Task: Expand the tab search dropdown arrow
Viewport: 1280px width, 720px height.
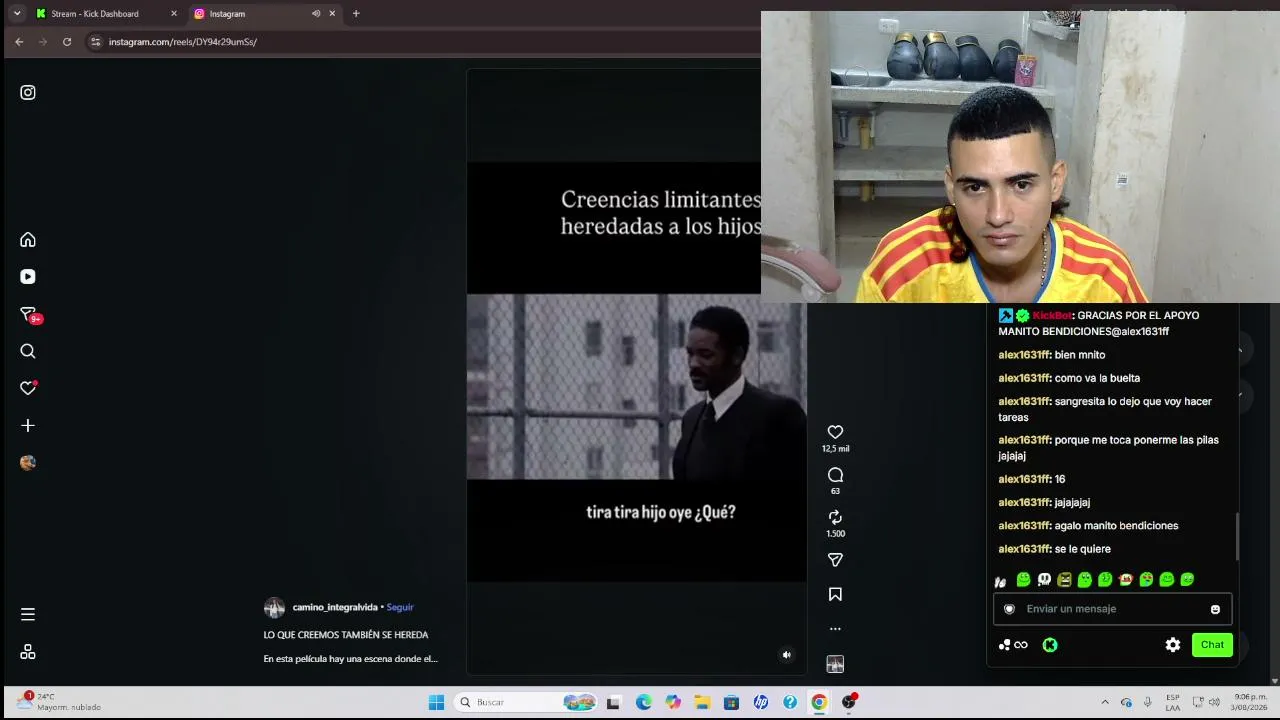Action: (x=17, y=14)
